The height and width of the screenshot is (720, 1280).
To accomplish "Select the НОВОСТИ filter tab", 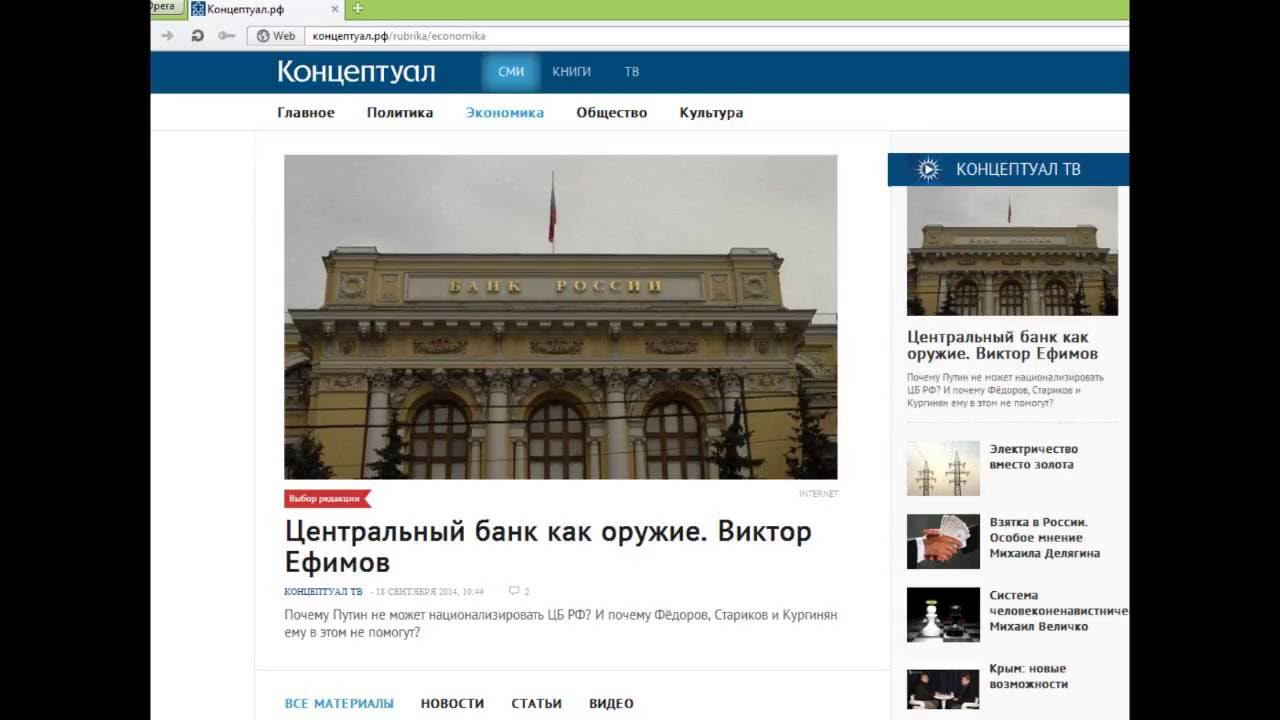I will [452, 704].
